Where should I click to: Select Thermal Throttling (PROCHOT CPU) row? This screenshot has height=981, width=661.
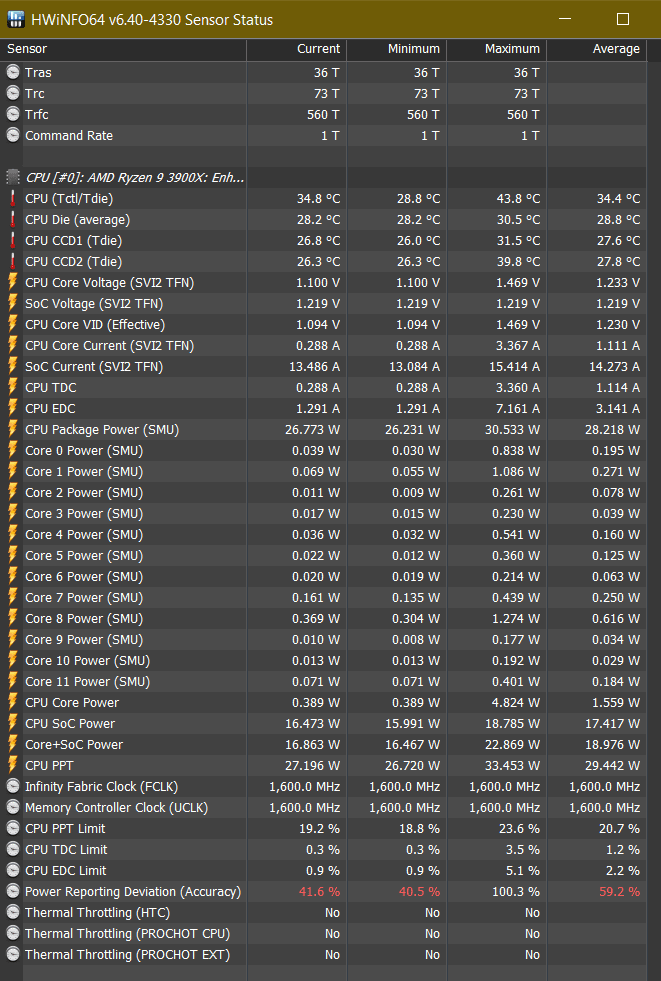click(x=323, y=933)
